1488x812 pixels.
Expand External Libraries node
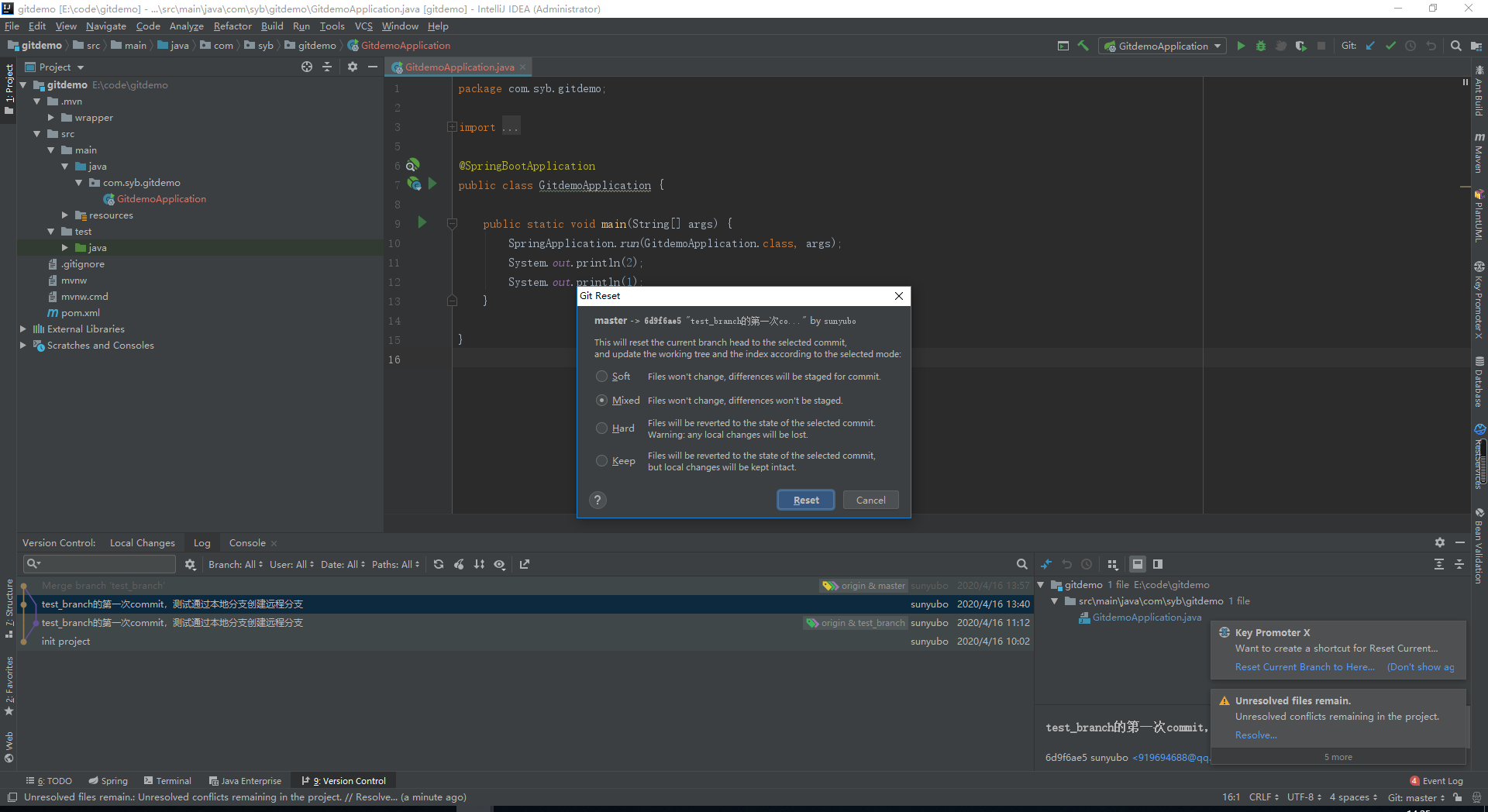pos(22,329)
